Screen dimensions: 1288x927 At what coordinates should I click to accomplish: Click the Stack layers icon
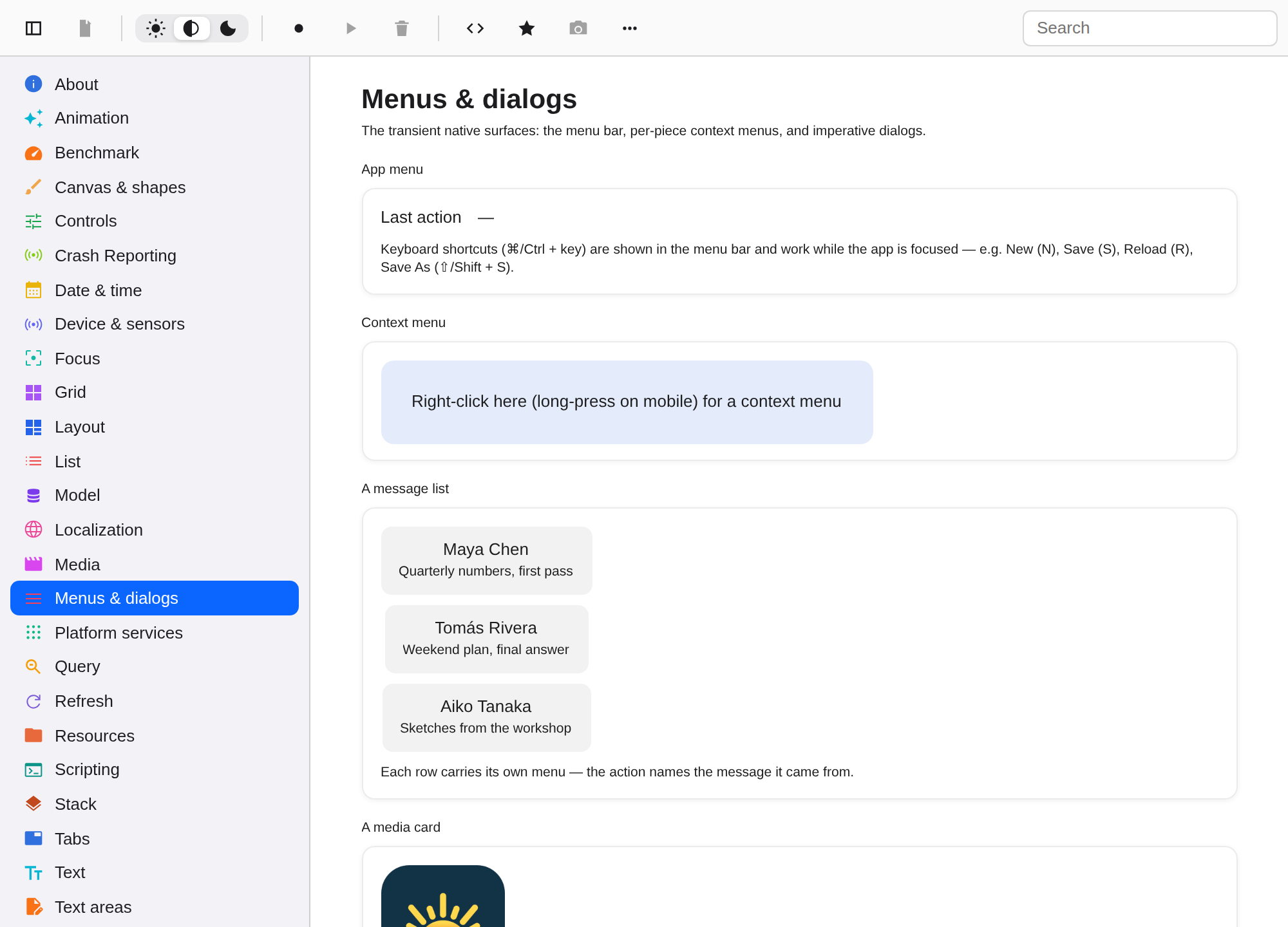tap(33, 804)
